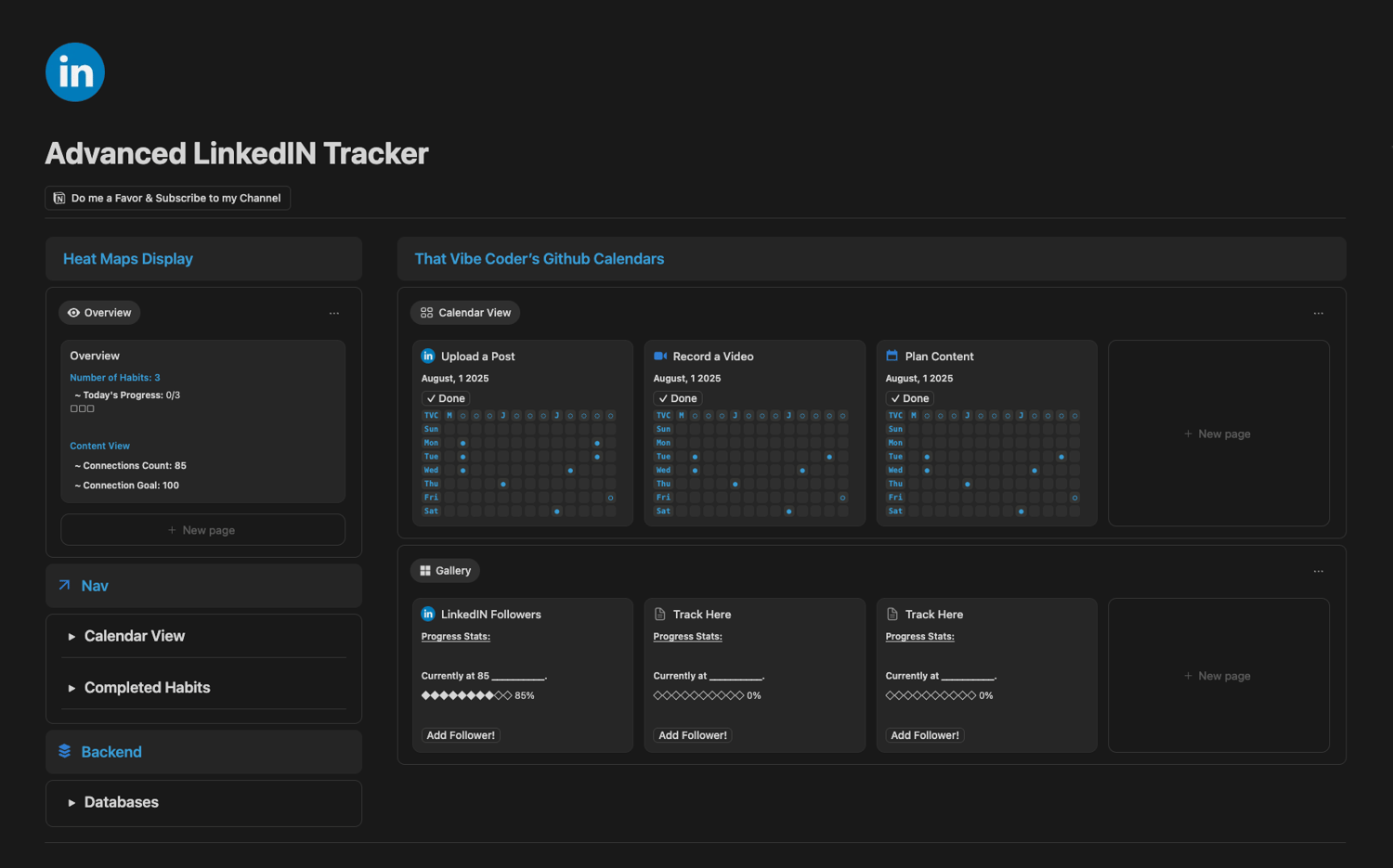Click the arrow icon next to Nav

pos(65,585)
